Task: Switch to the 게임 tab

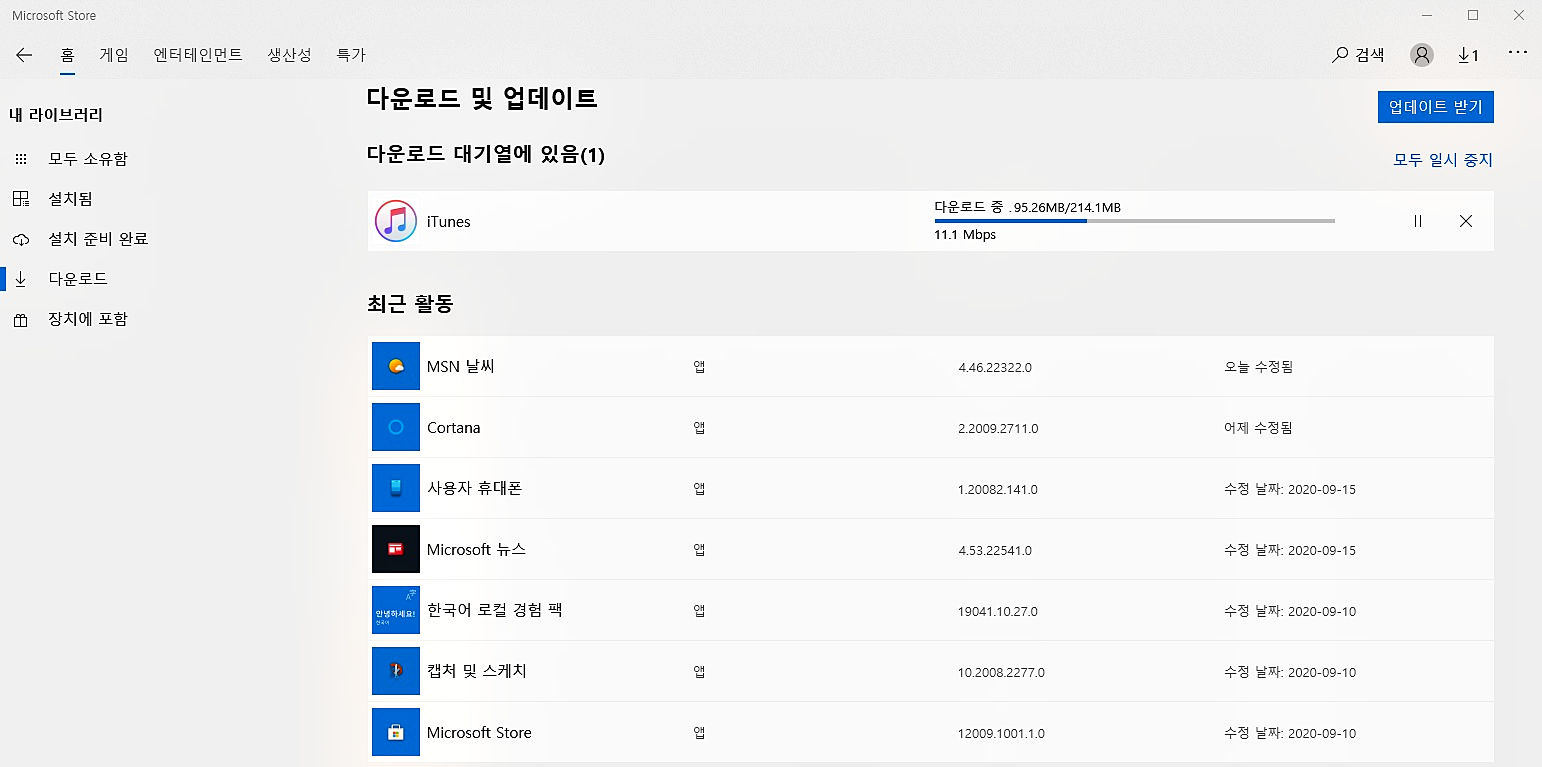Action: pos(114,55)
